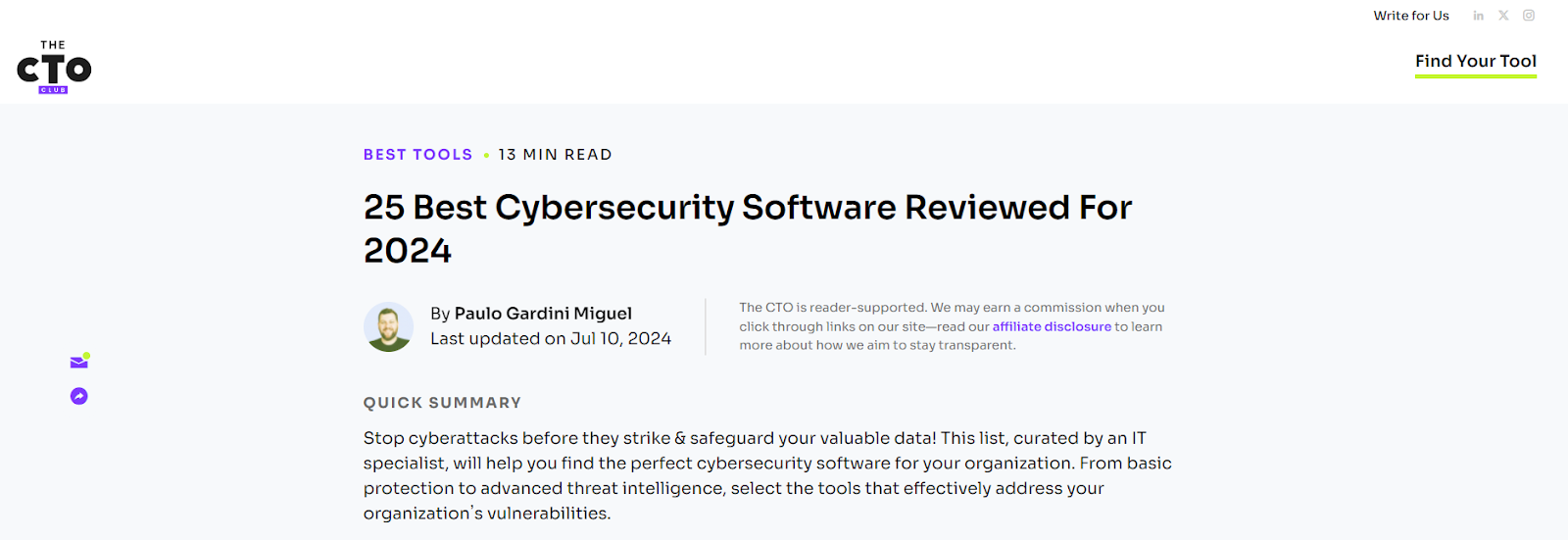Open the LinkedIn social icon
1568x540 pixels.
[1478, 16]
